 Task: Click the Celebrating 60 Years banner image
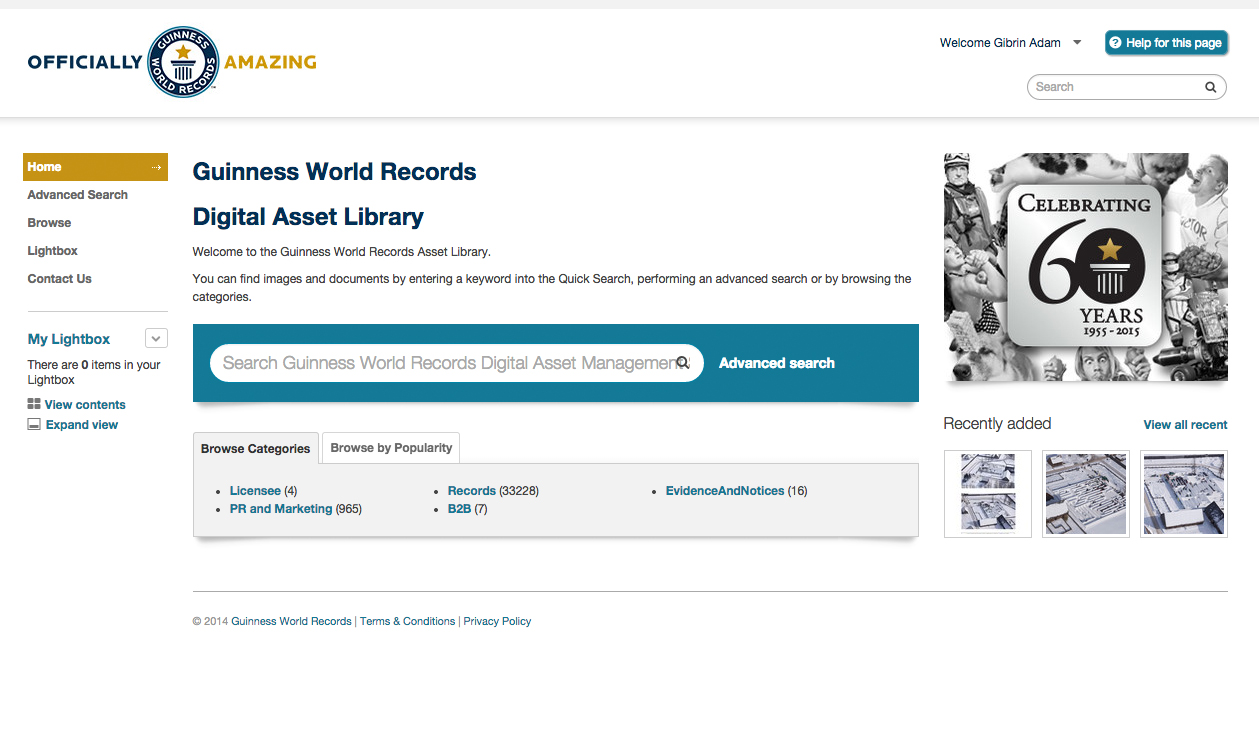tap(1086, 267)
